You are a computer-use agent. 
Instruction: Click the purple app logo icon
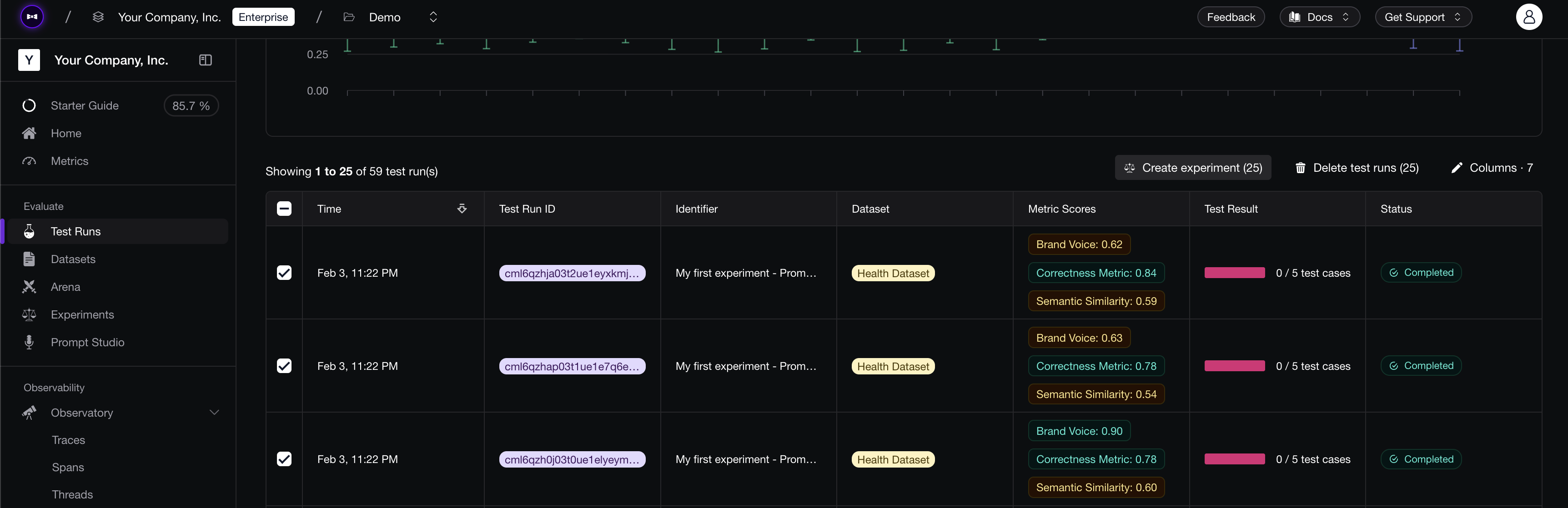[x=32, y=17]
